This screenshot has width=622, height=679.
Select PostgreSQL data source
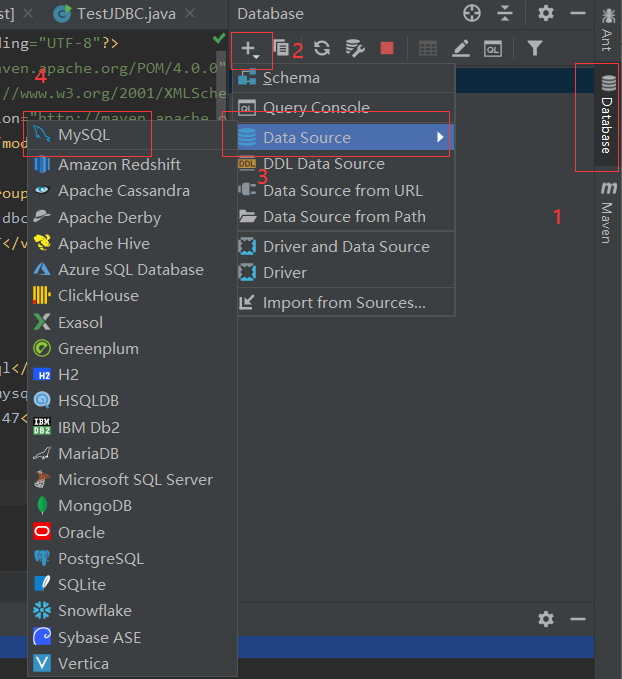tap(133, 559)
